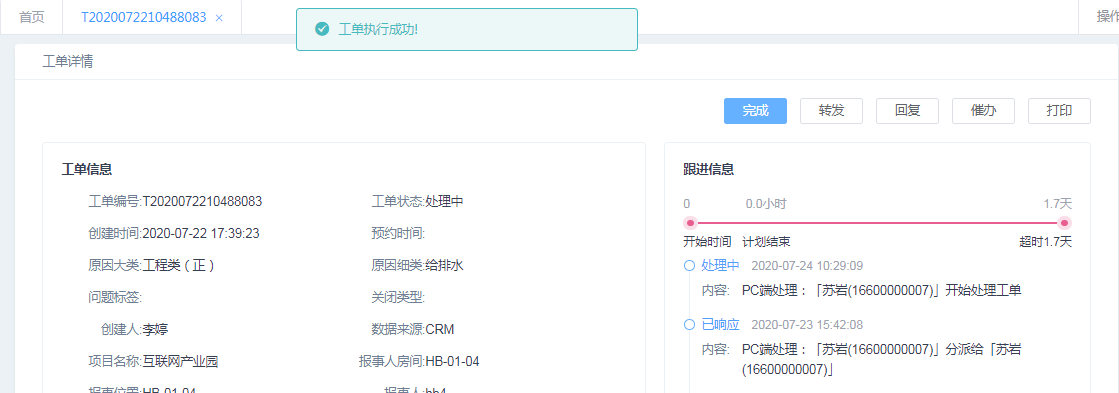Click the 原因大类:工程类（正） field
The width and height of the screenshot is (1119, 393).
152,265
